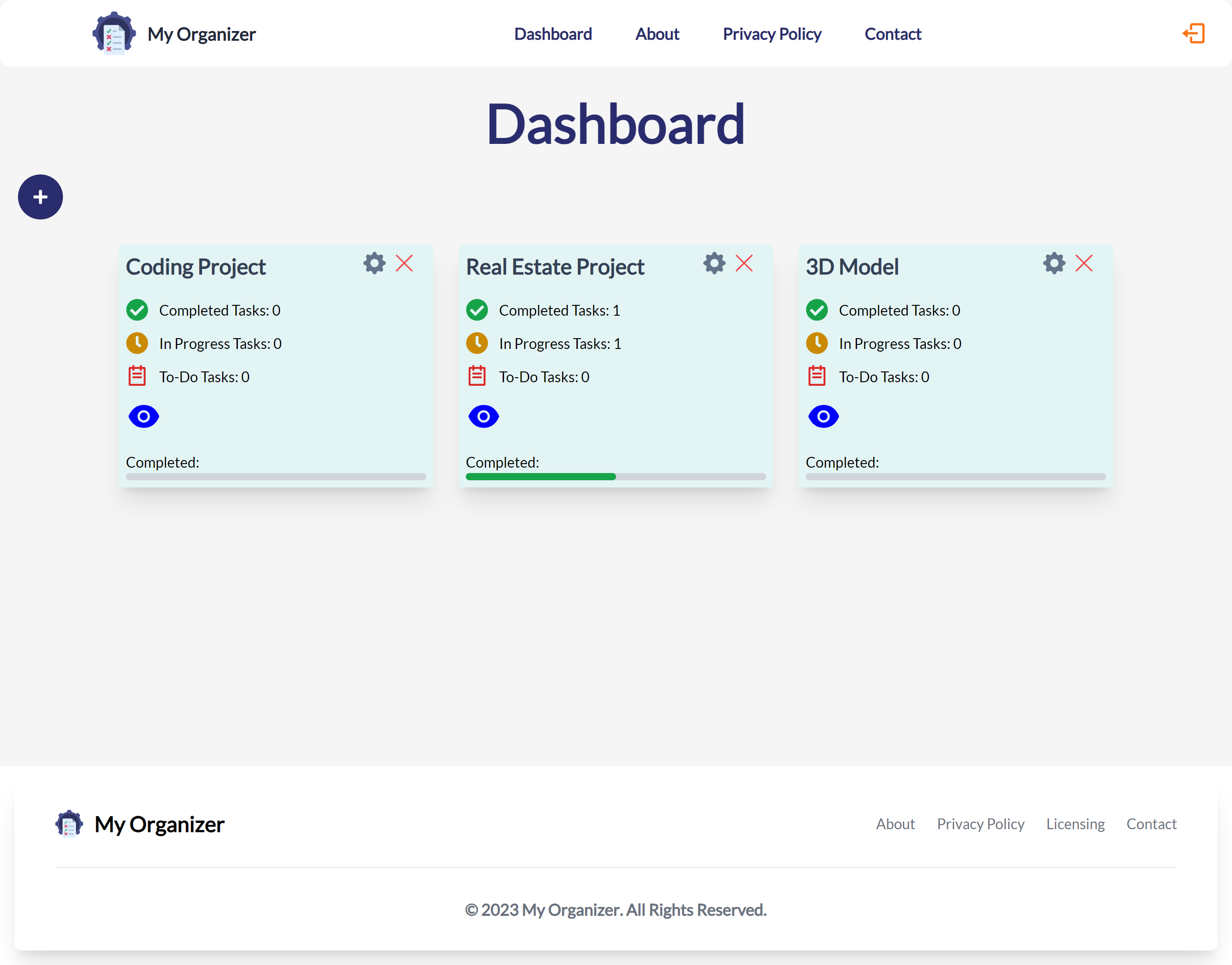
Task: Click the 2023 copyright notice in footer
Action: (616, 910)
